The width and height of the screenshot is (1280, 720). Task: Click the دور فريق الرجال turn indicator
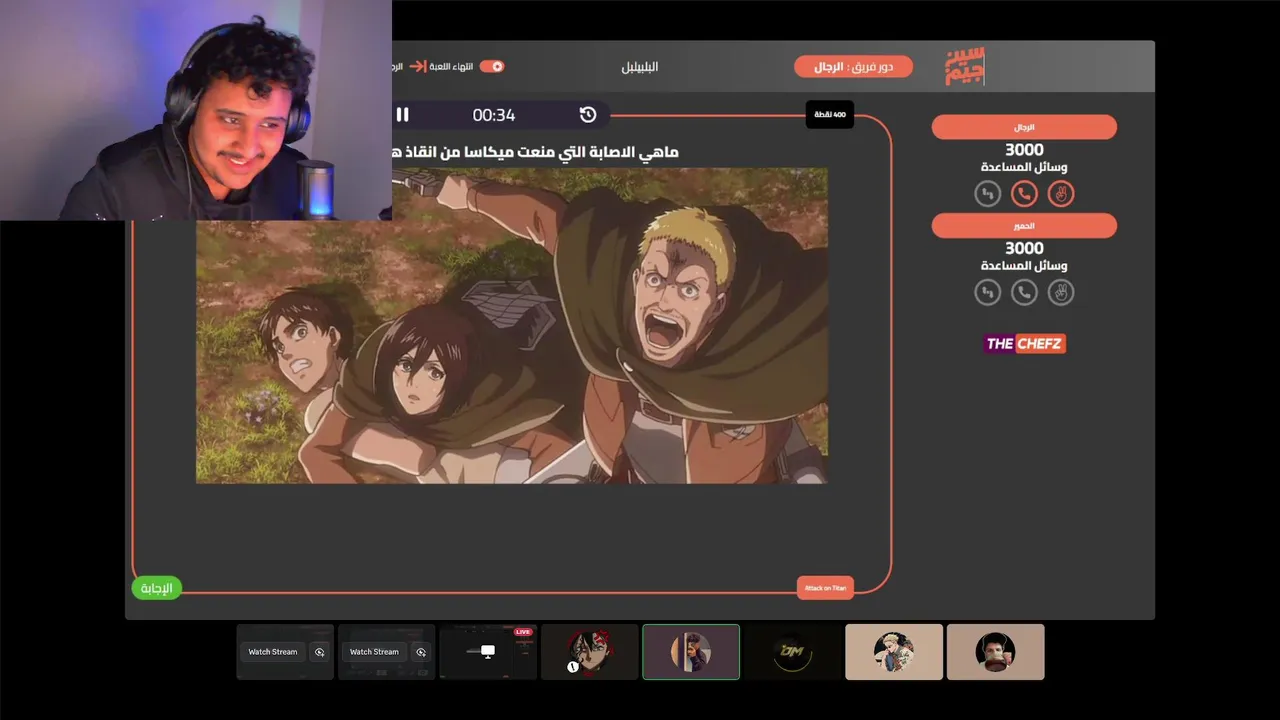[853, 66]
